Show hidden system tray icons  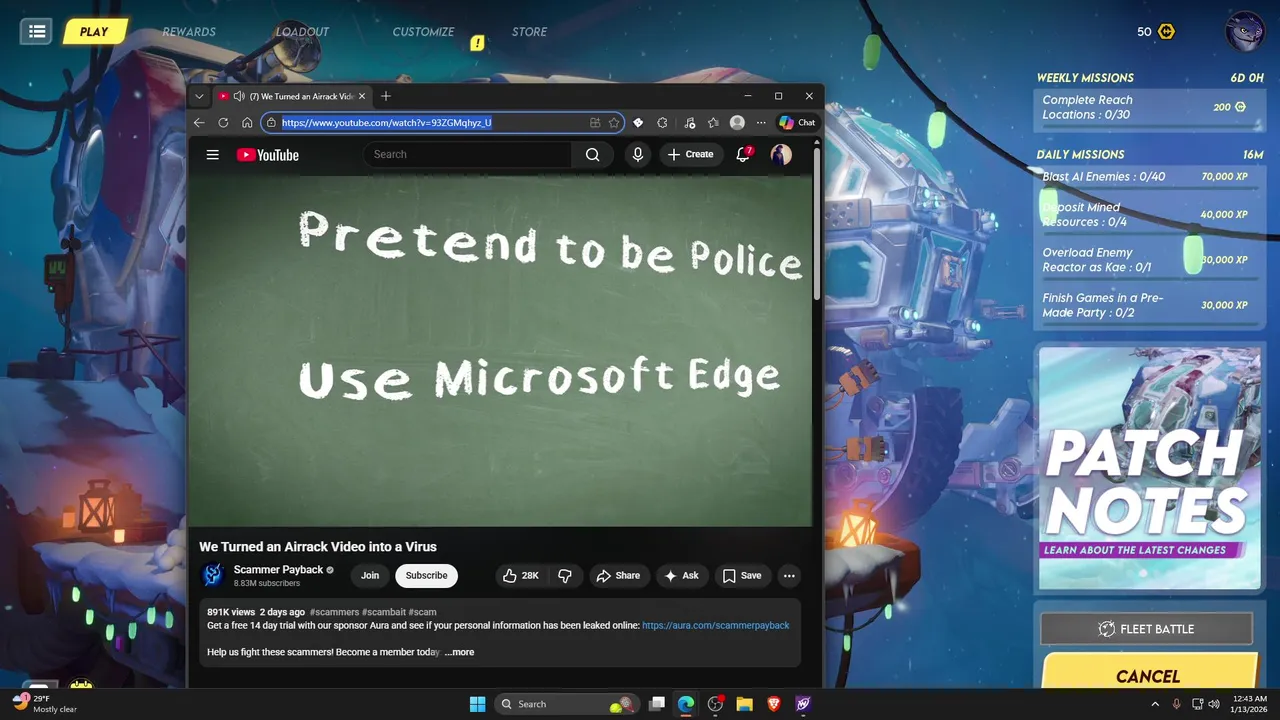pyautogui.click(x=1156, y=704)
